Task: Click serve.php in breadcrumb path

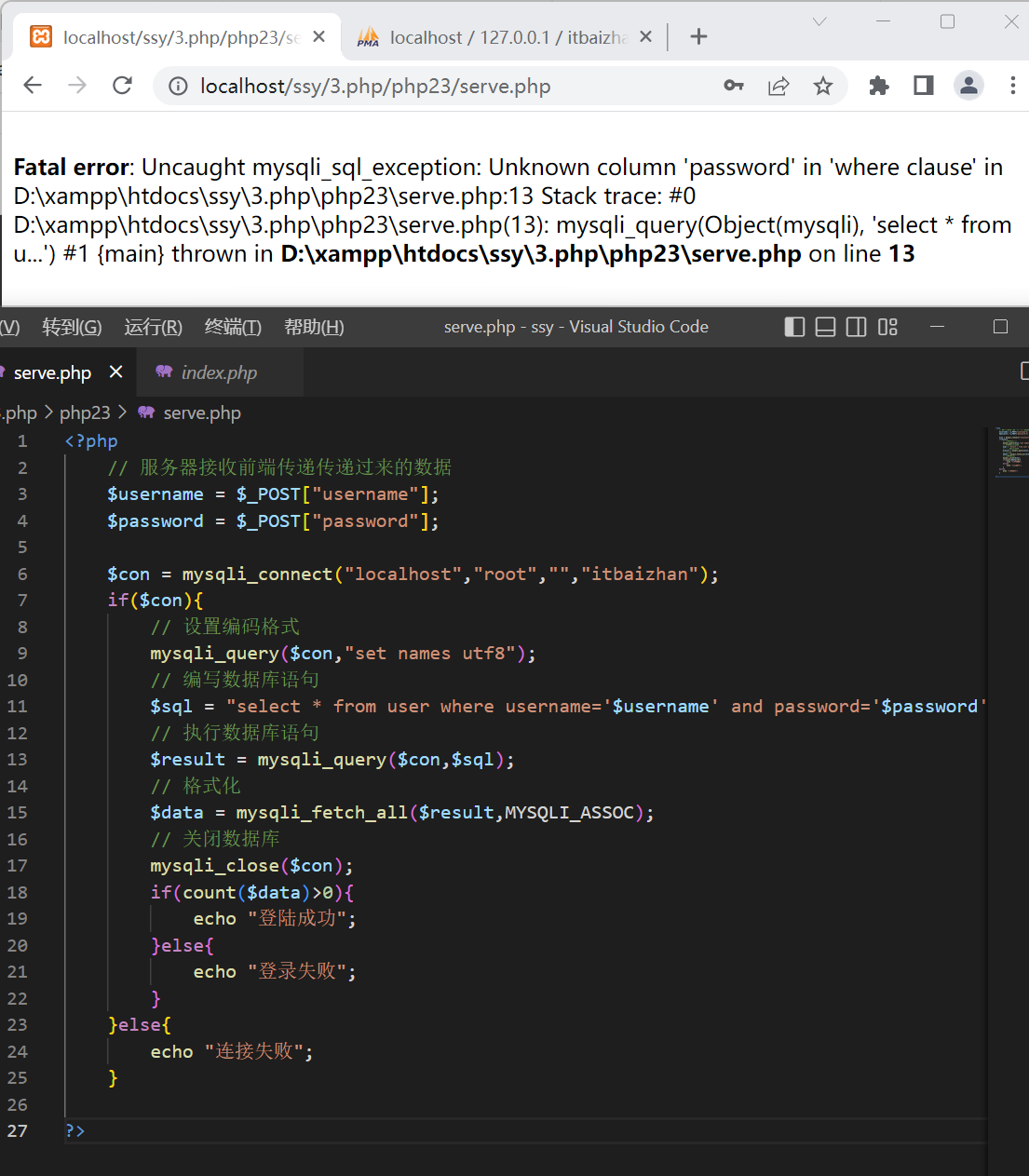Action: 202,412
